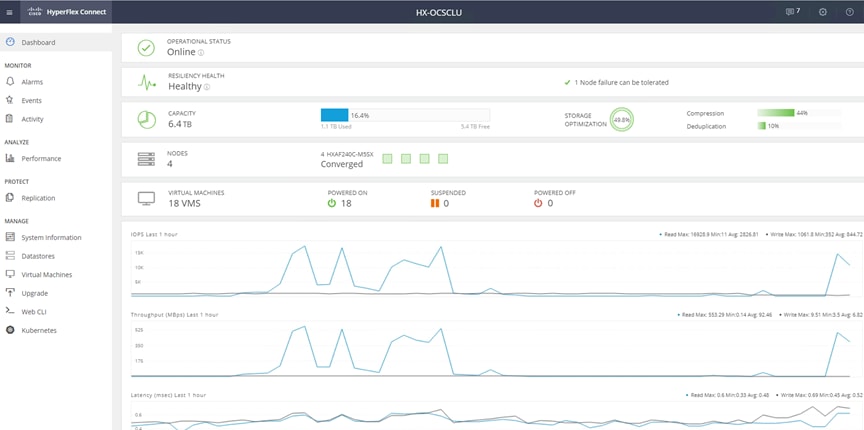Open the hamburger navigation menu
The width and height of the screenshot is (864, 430).
9,12
